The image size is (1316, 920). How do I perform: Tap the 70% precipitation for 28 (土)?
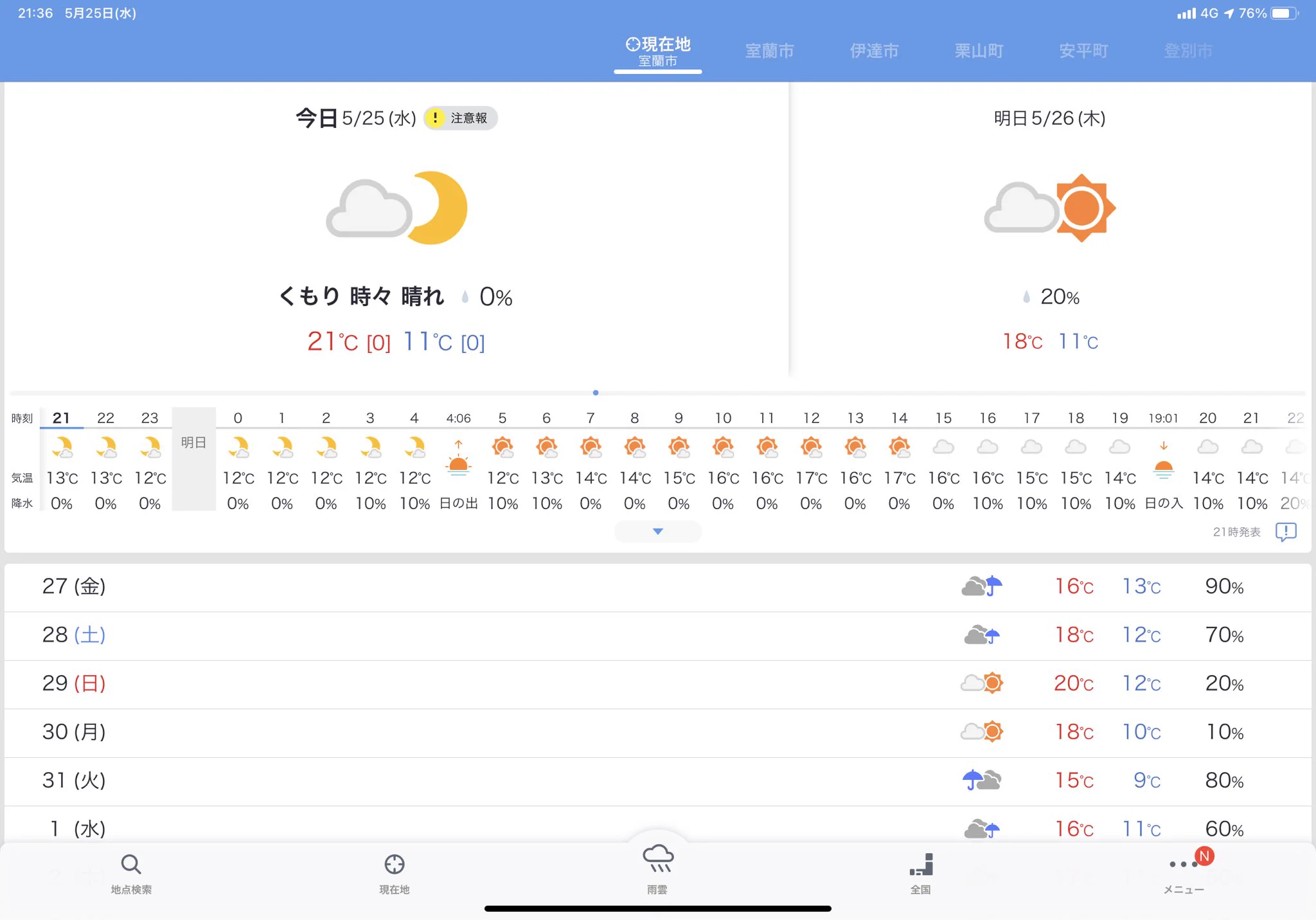tap(1224, 635)
